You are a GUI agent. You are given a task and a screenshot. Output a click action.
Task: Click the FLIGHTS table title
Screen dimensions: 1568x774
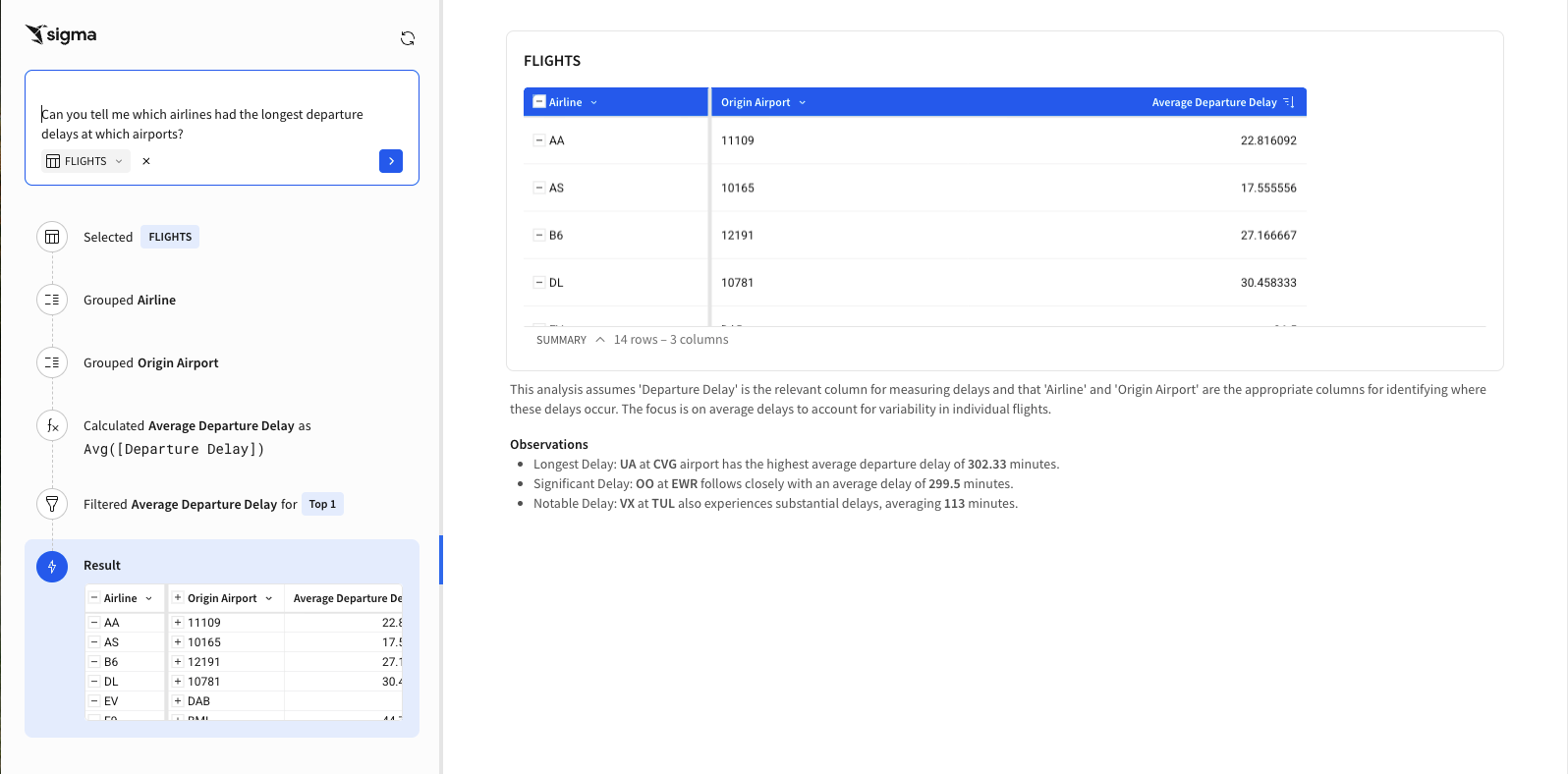point(552,61)
